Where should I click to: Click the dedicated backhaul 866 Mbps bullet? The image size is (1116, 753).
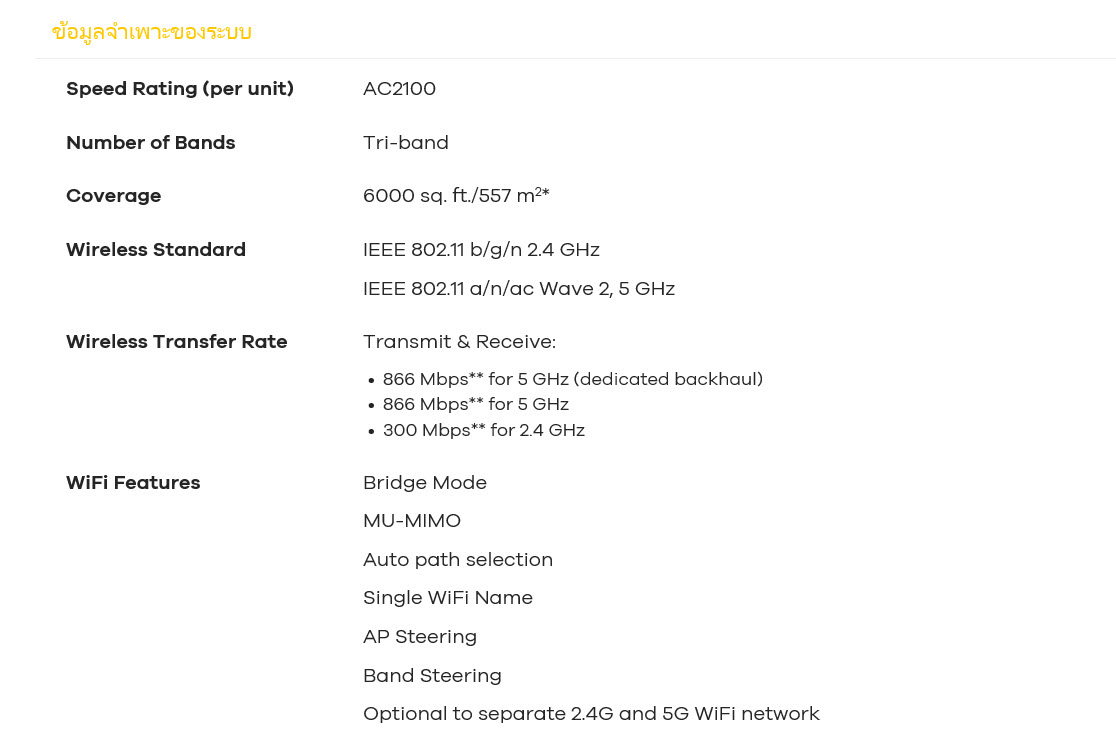tap(572, 380)
